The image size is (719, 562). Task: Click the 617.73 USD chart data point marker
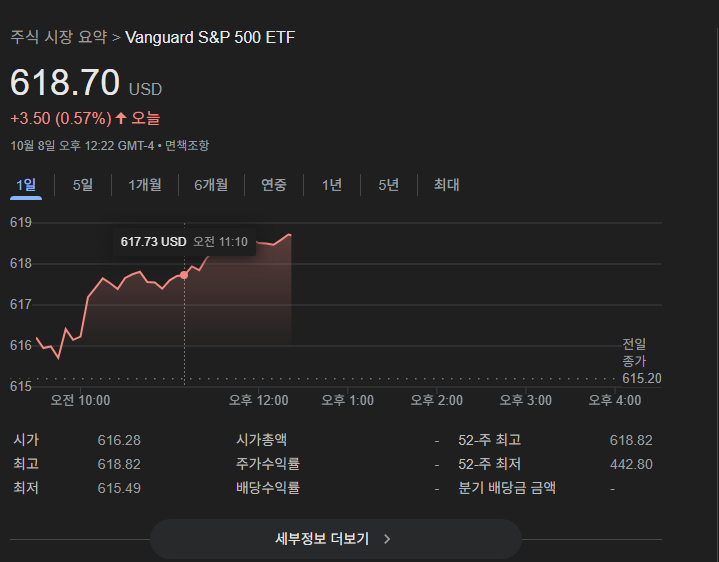(184, 275)
